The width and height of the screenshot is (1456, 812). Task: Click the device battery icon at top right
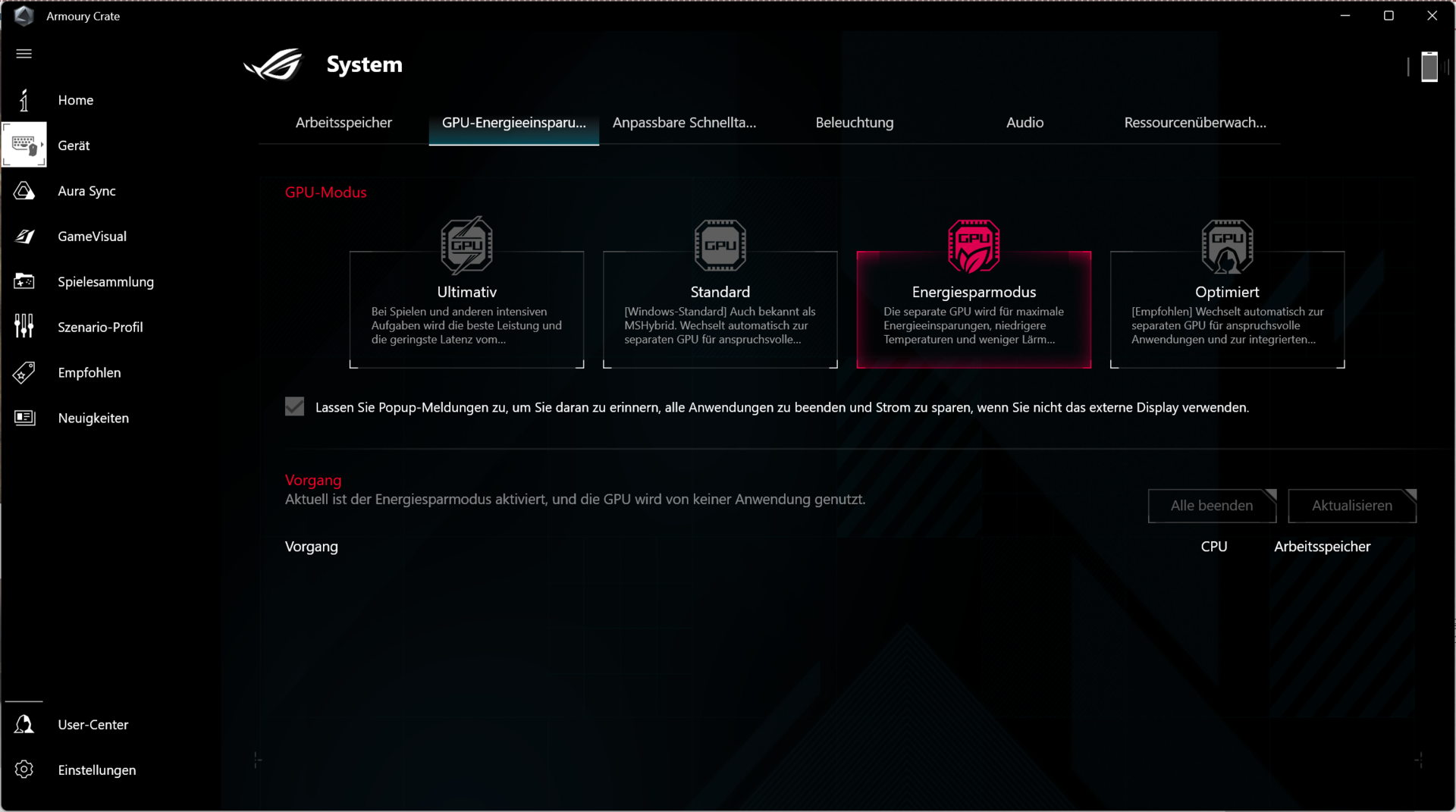click(x=1429, y=67)
